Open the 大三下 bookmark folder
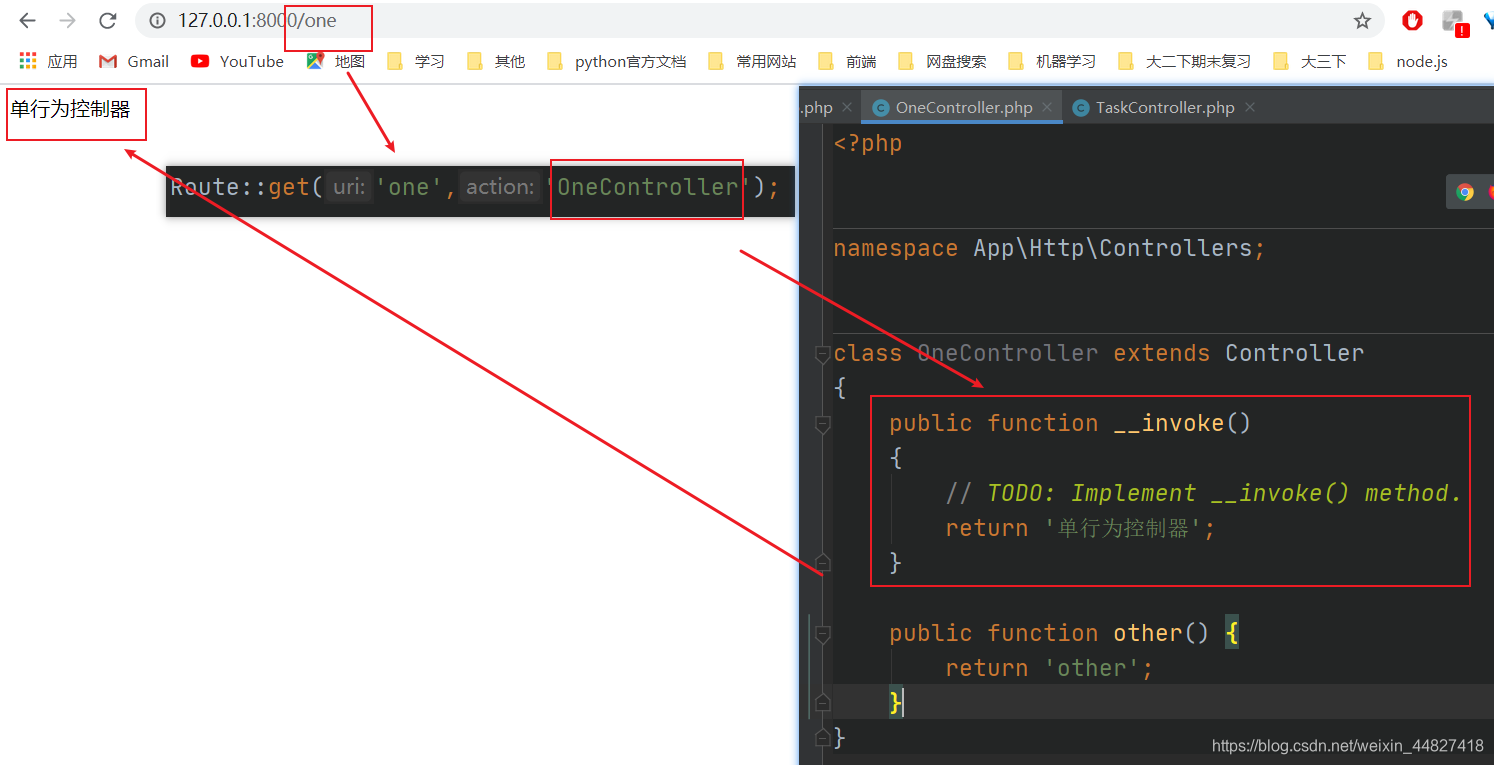1494x765 pixels. [x=1310, y=61]
